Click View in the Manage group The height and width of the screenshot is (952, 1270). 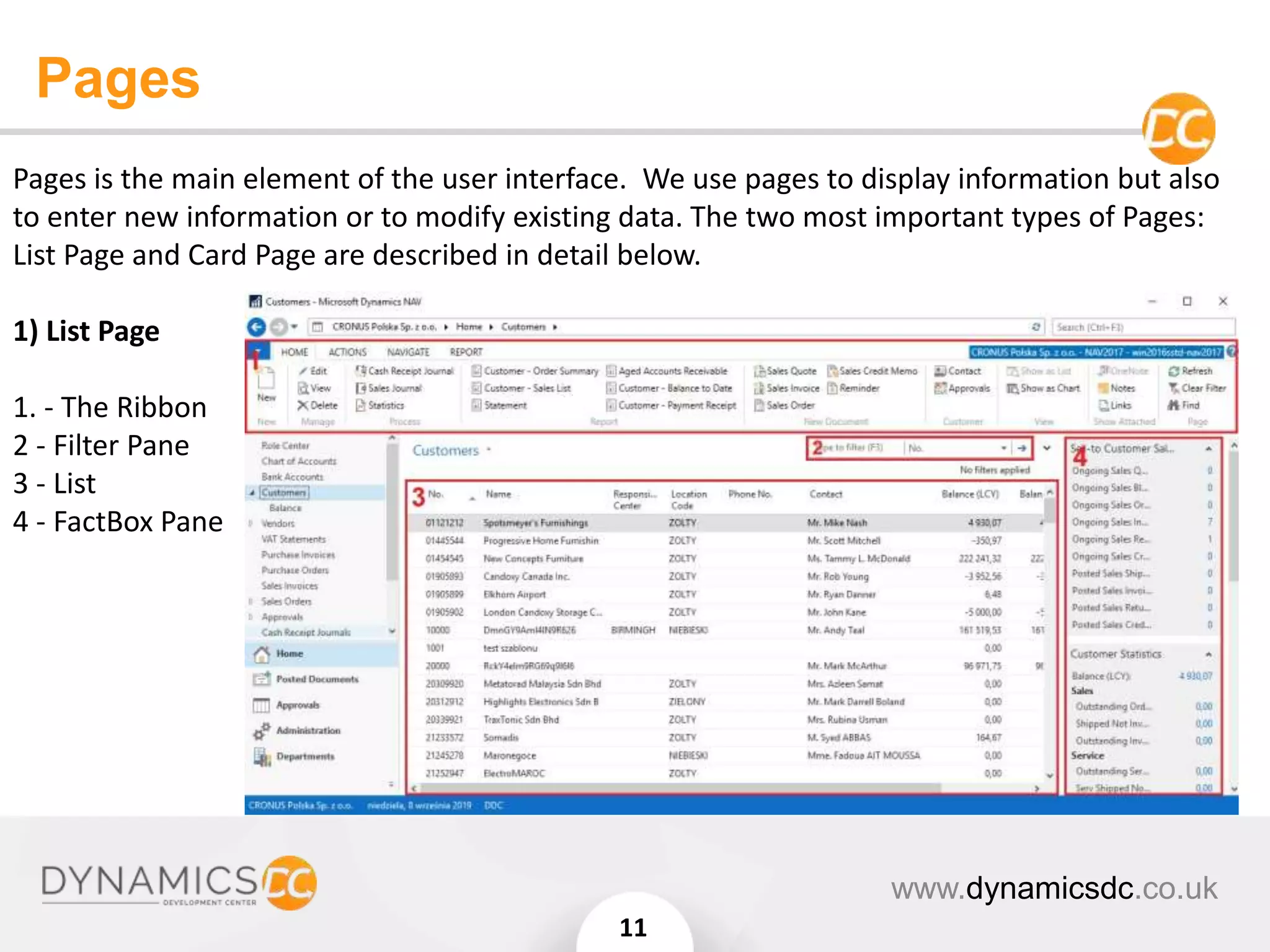point(314,388)
